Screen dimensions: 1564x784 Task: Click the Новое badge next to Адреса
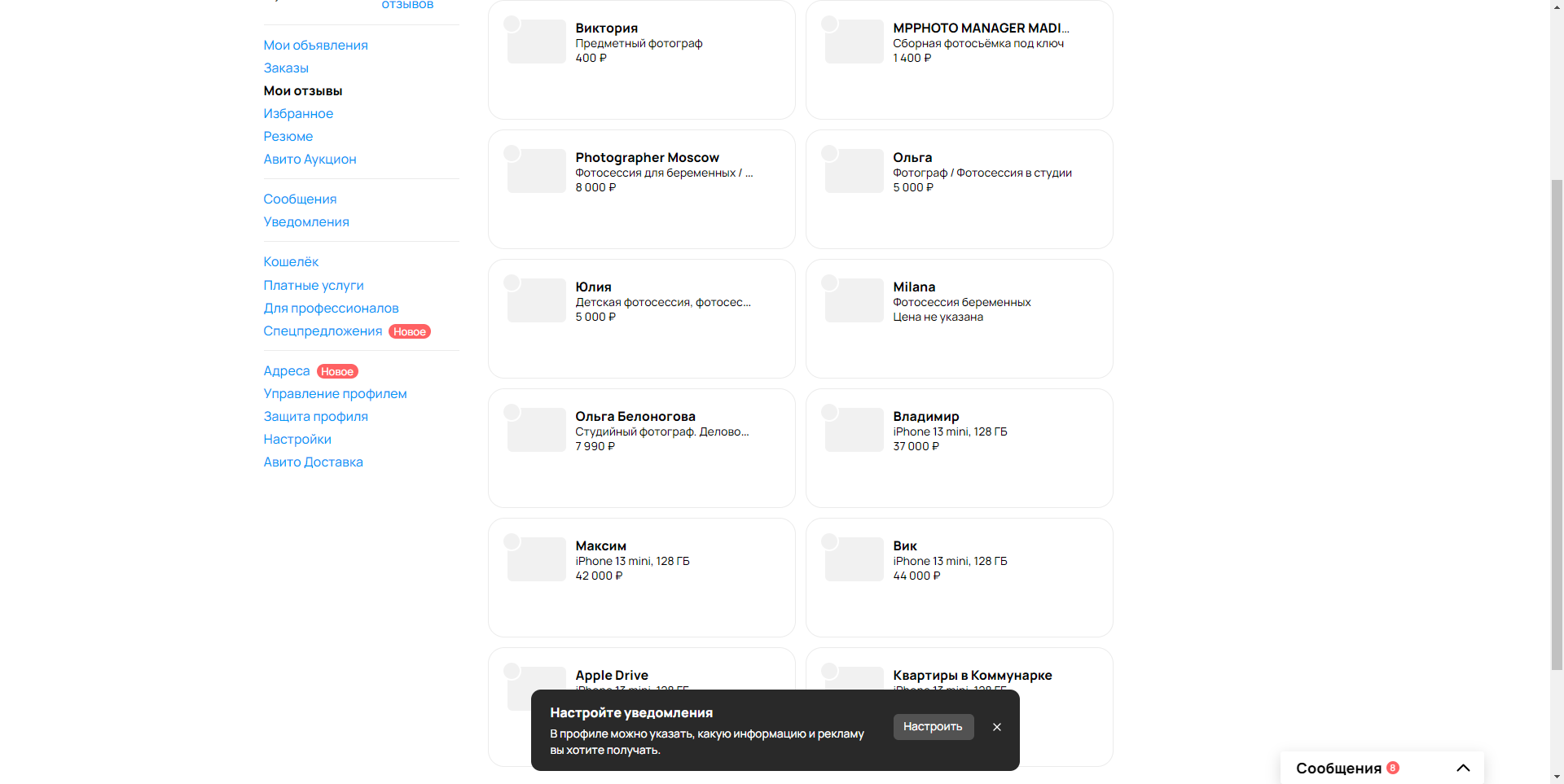(x=337, y=371)
